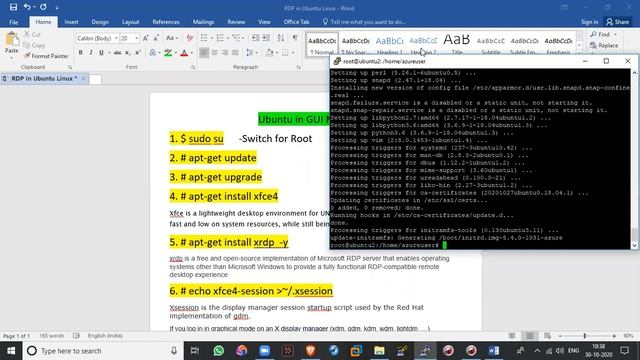Click the Share button

click(x=618, y=22)
